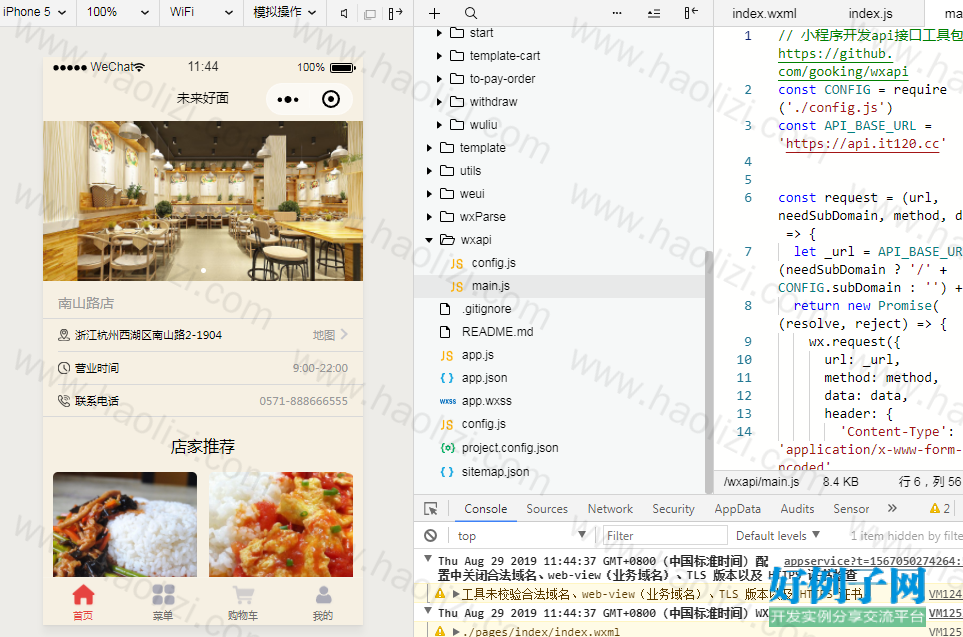Click the detach simulator window icon
This screenshot has height=637, width=963.
[370, 14]
